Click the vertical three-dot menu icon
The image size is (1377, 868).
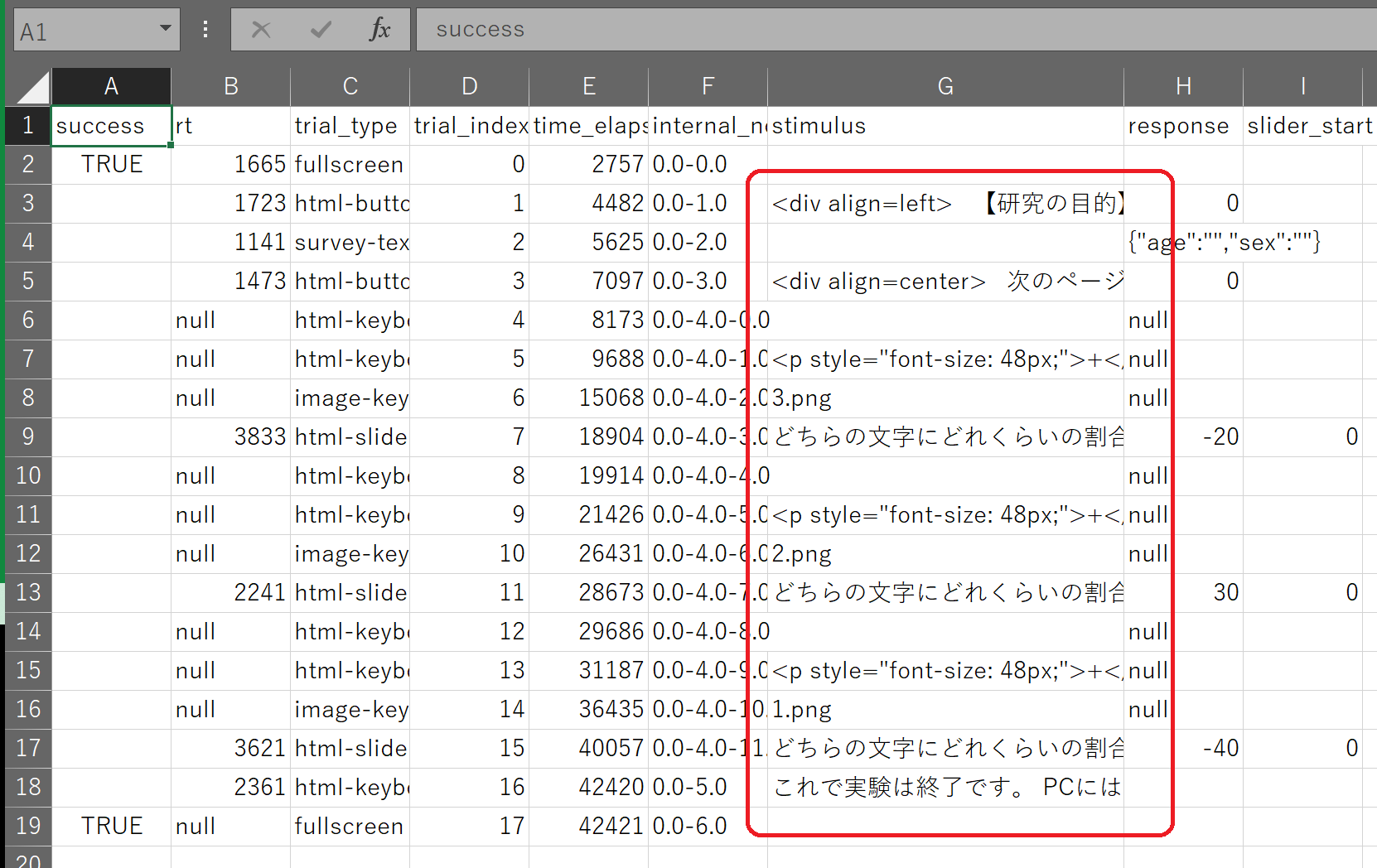[x=205, y=29]
